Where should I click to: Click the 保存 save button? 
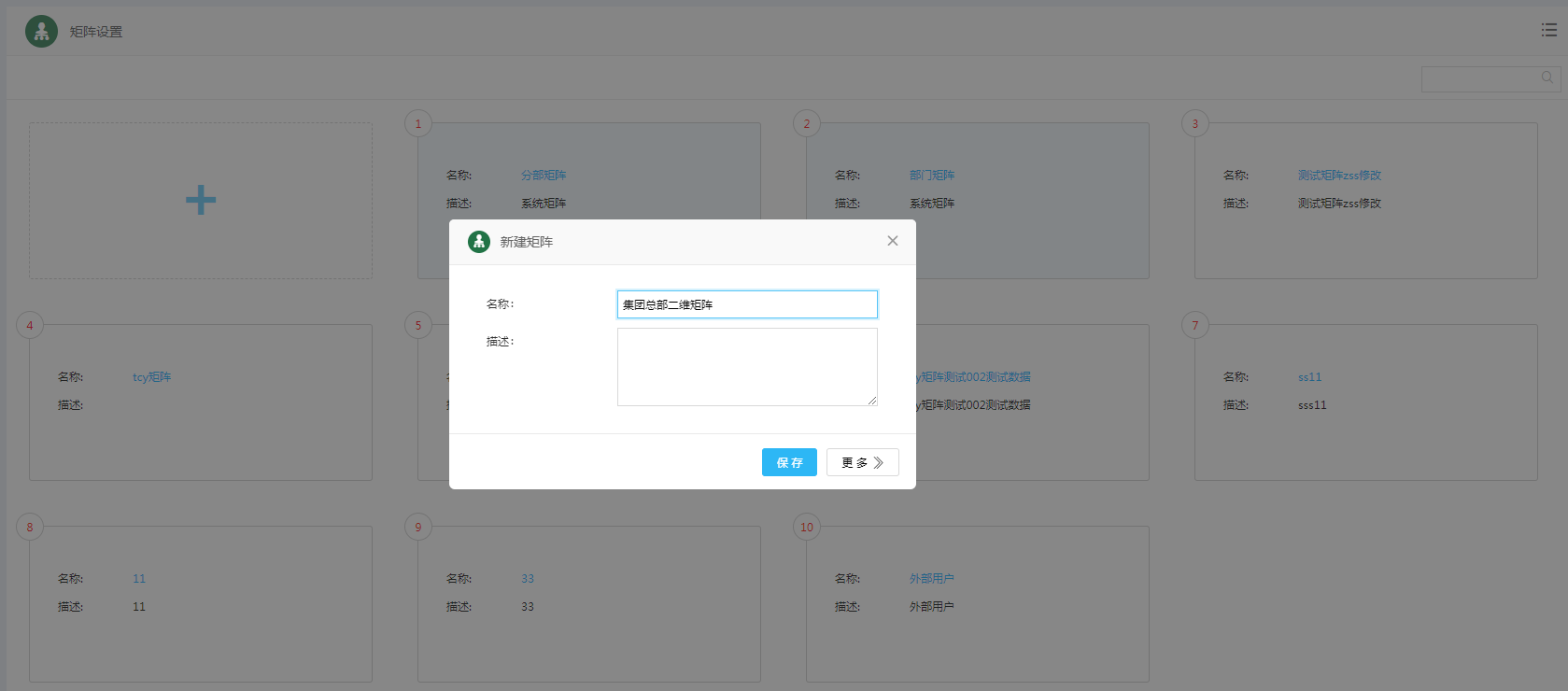[x=789, y=462]
